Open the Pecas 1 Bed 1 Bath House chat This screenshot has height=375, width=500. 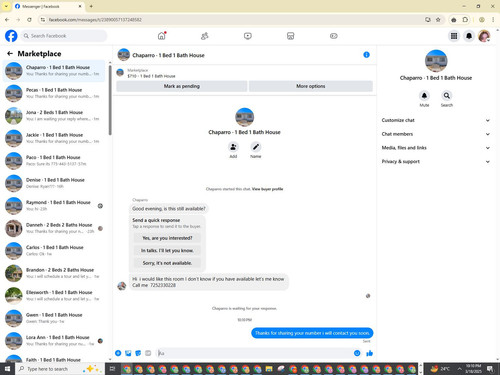[x=54, y=93]
